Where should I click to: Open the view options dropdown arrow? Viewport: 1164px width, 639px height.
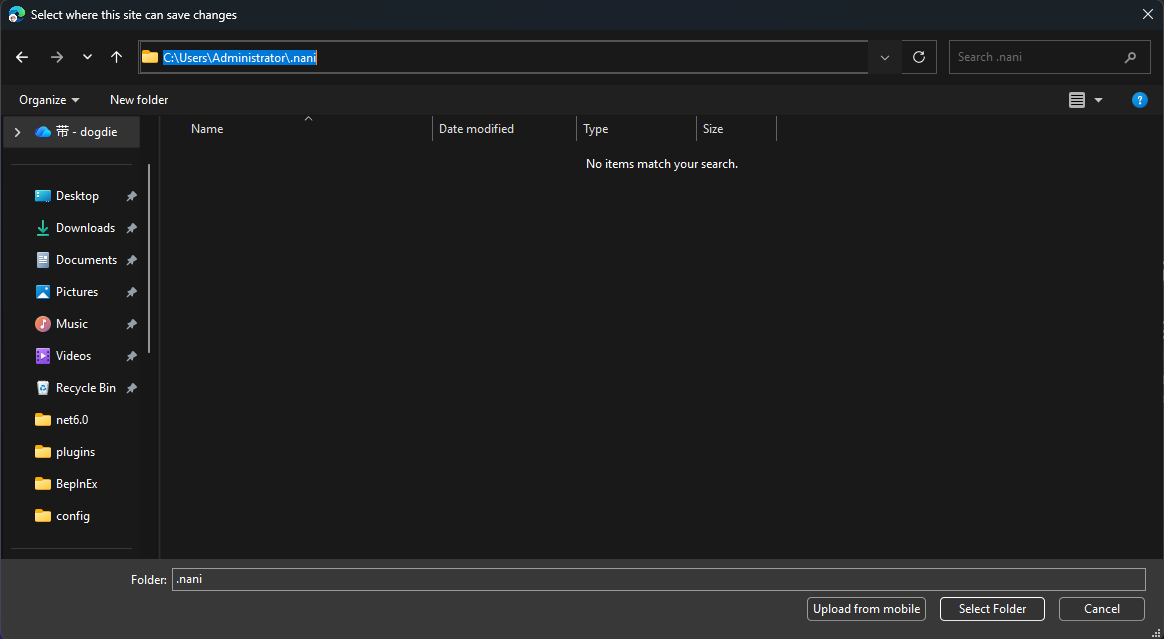[1098, 100]
